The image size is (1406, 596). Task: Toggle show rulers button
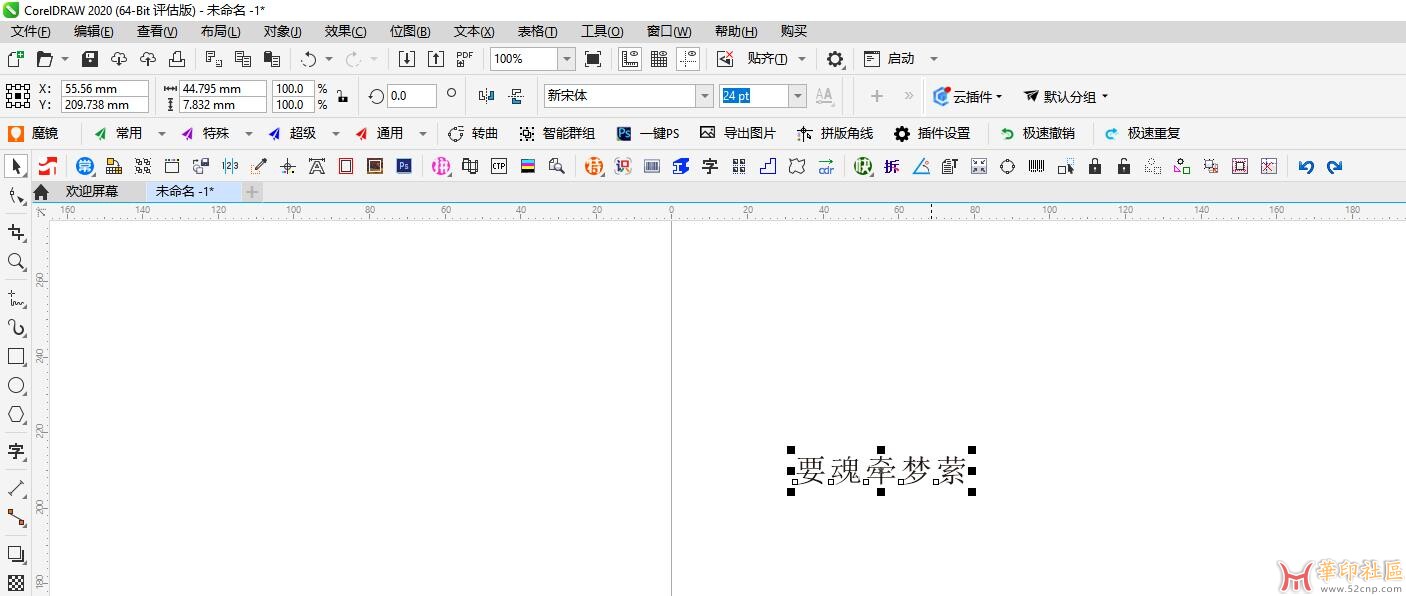630,59
